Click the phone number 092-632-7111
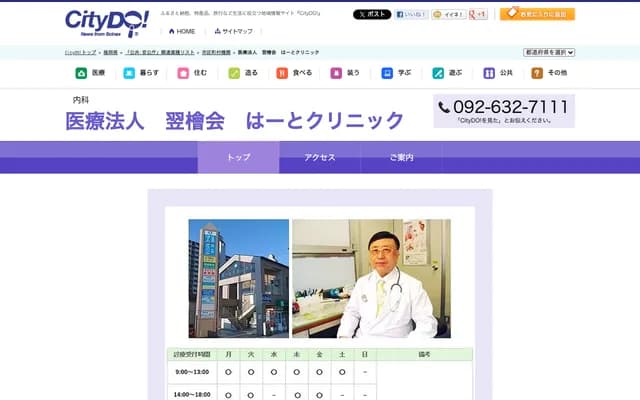The image size is (640, 400). [x=510, y=107]
